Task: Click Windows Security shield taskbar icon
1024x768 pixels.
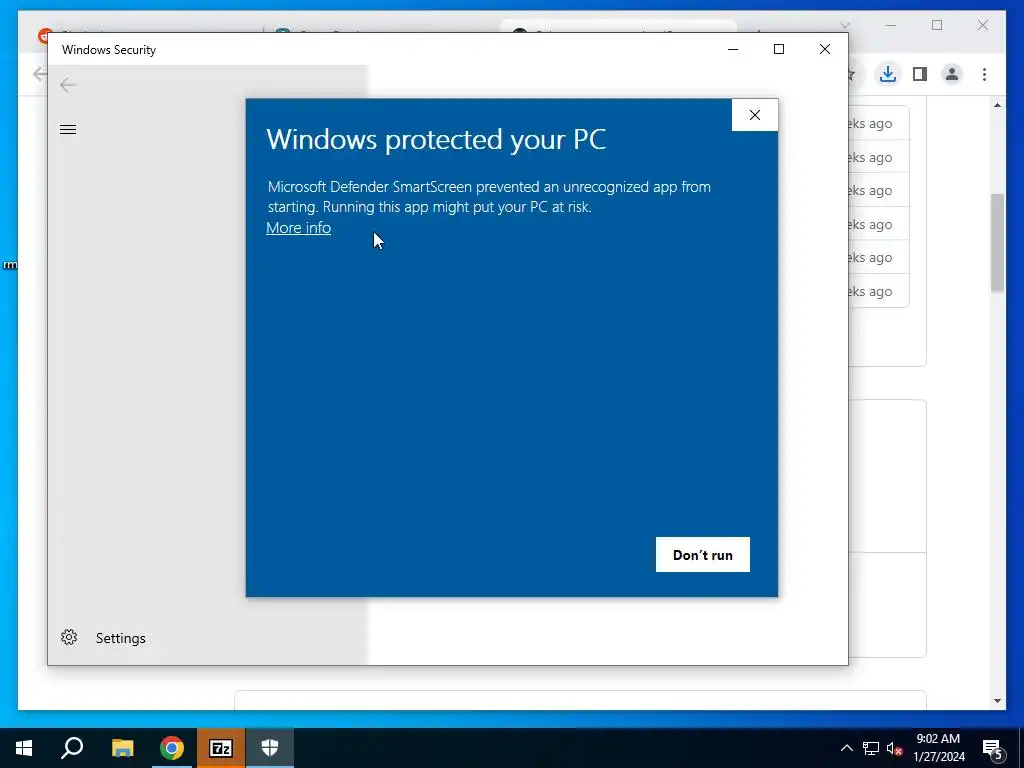Action: 270,748
